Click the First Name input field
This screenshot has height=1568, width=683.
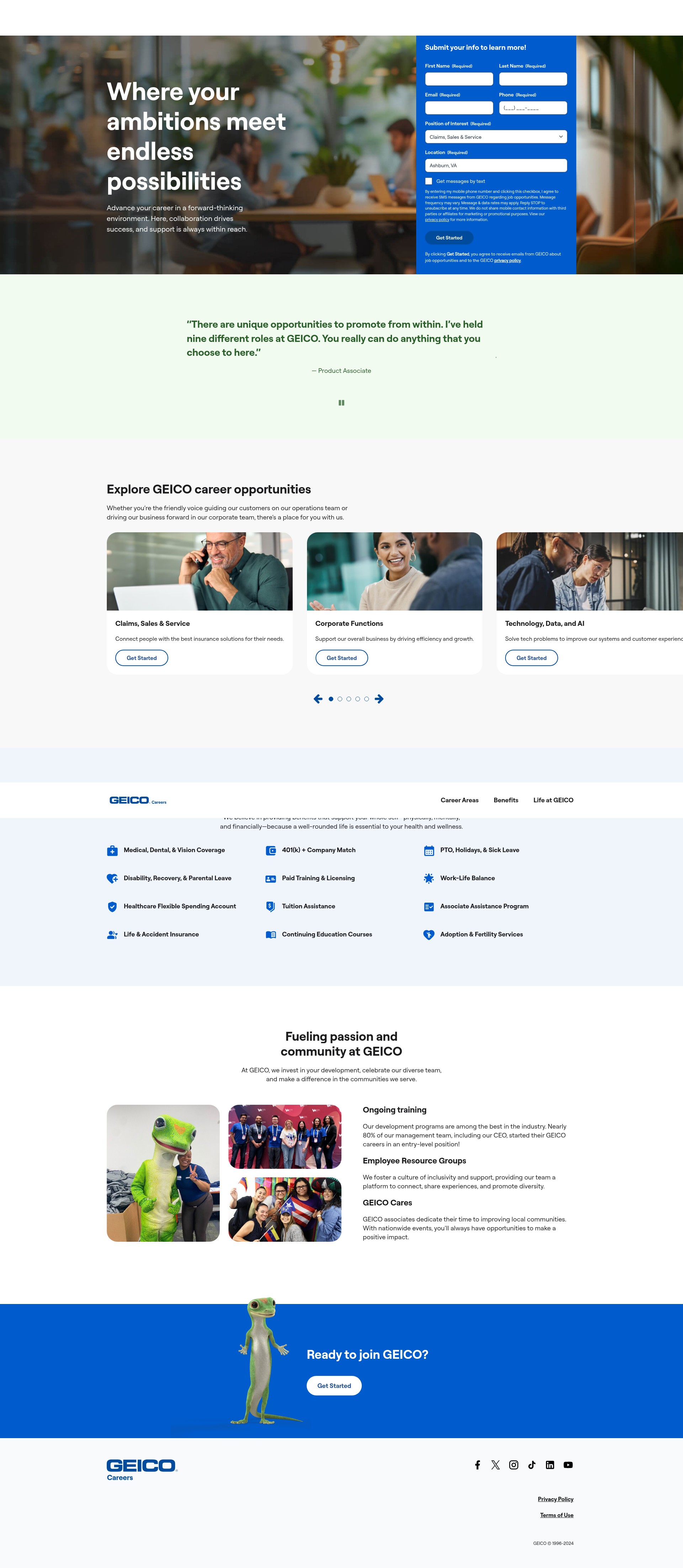pyautogui.click(x=459, y=79)
